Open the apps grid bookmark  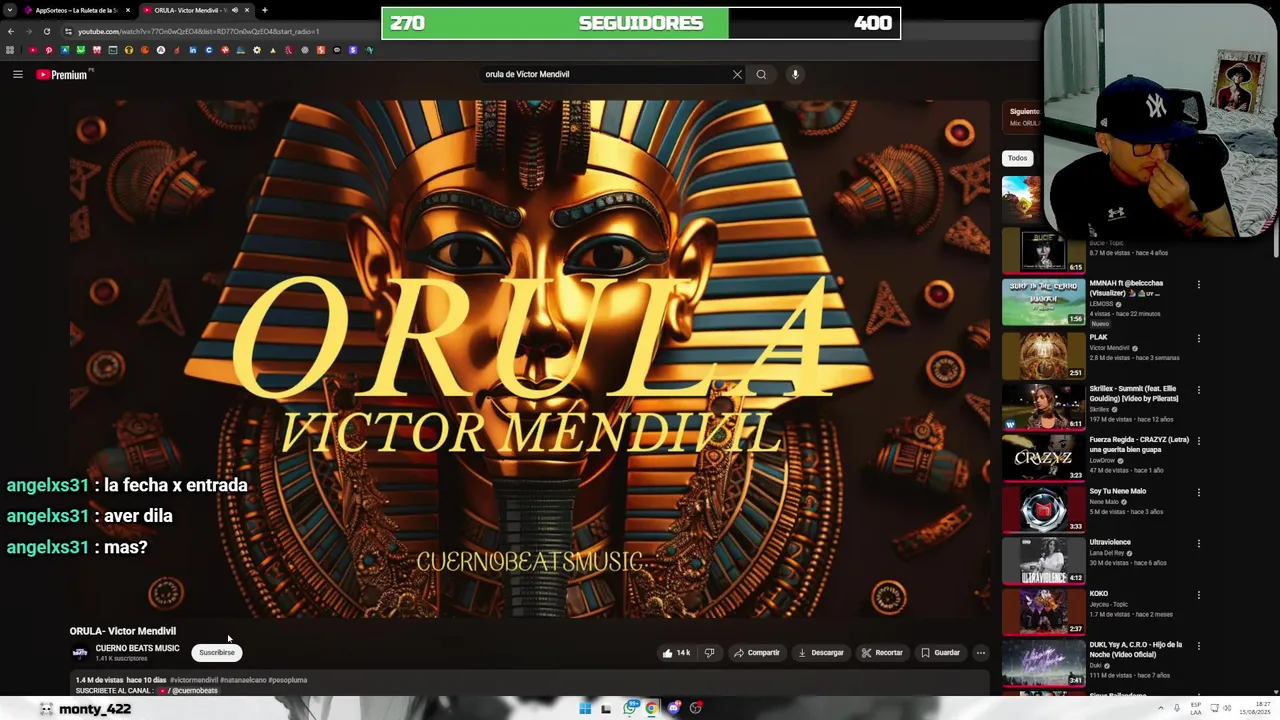click(10, 50)
